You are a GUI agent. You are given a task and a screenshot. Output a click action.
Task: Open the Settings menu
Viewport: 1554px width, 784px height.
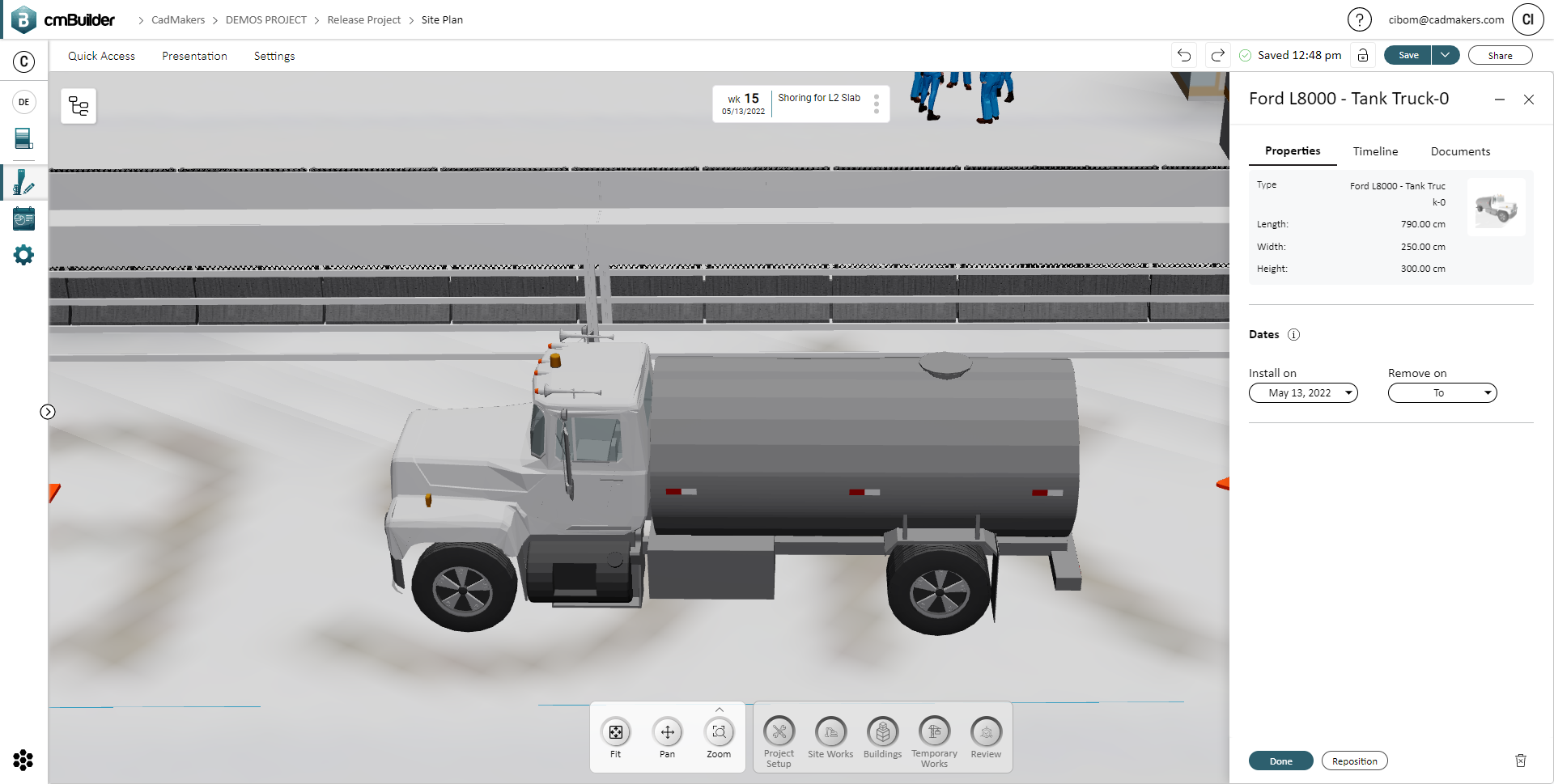[x=274, y=56]
